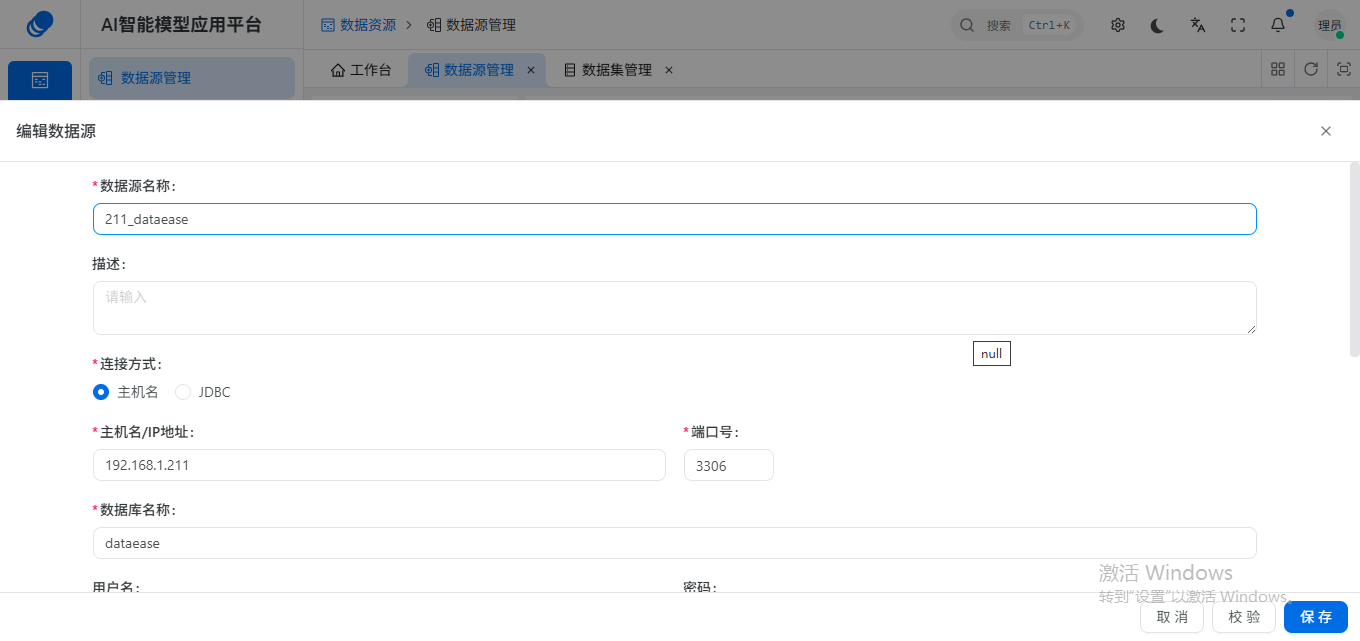Click the AI智能模型应用平台 title
1360x641 pixels.
click(181, 25)
